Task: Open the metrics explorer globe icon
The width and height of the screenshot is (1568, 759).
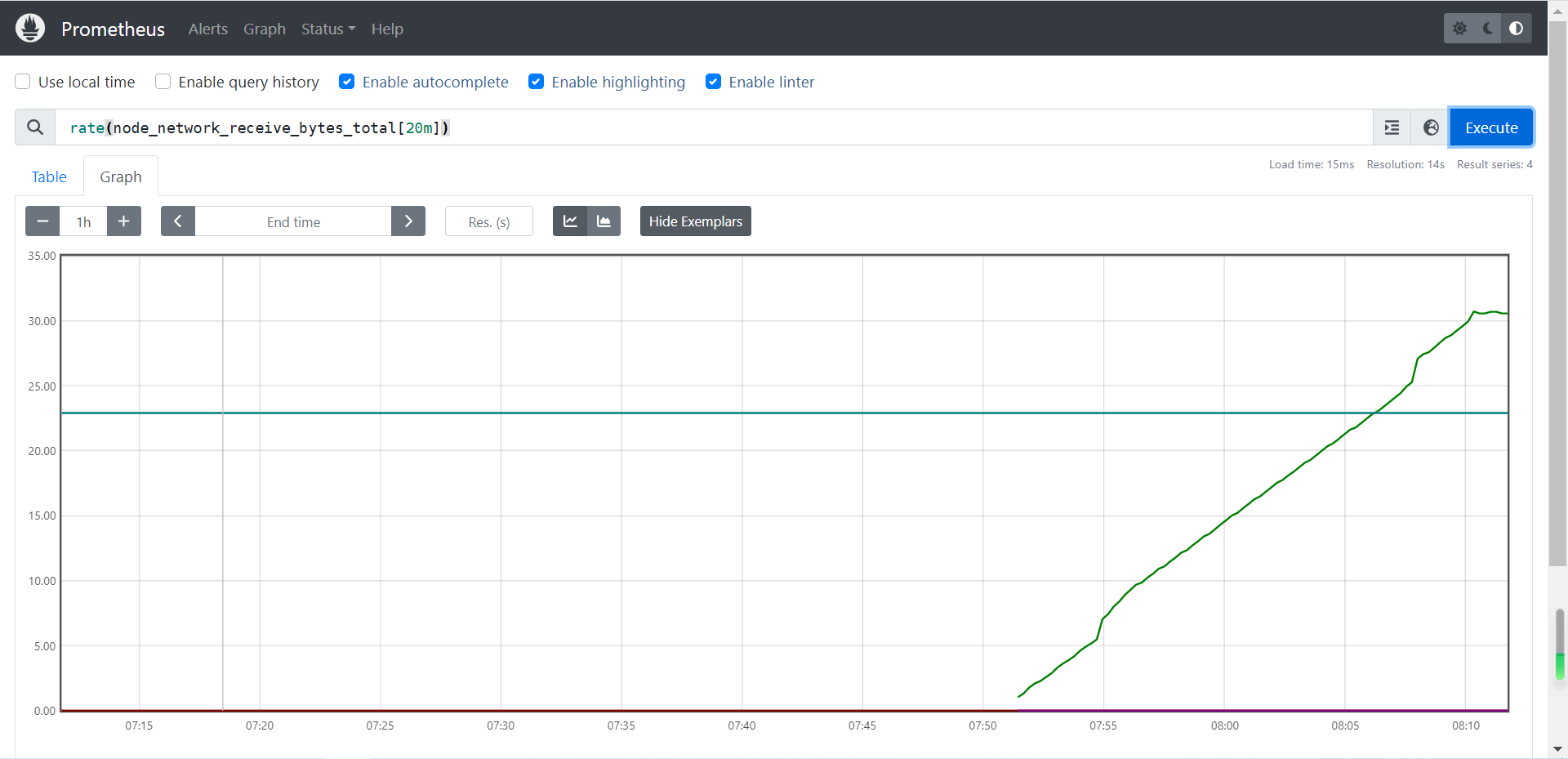Action: pos(1431,127)
